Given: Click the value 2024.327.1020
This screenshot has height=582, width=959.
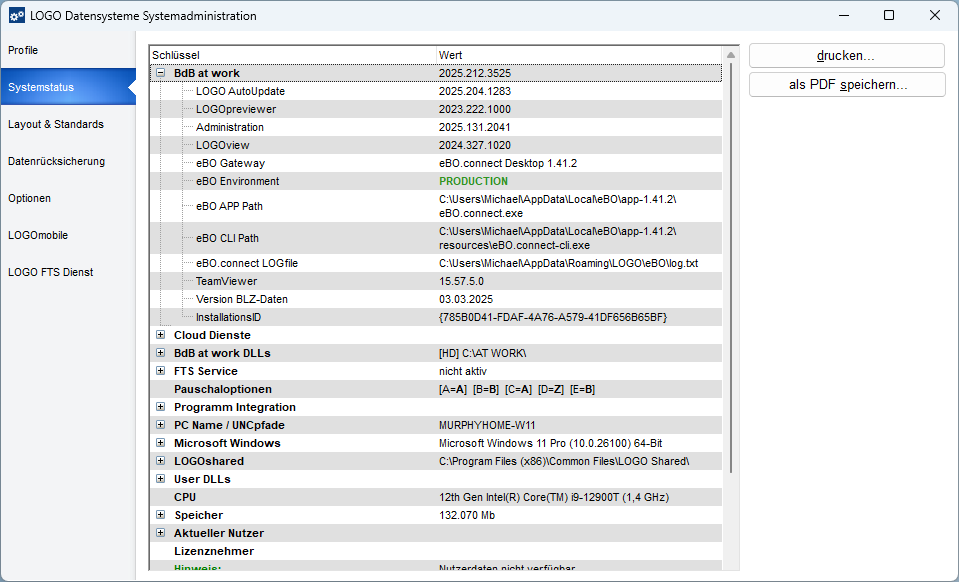Looking at the screenshot, I should point(475,146).
